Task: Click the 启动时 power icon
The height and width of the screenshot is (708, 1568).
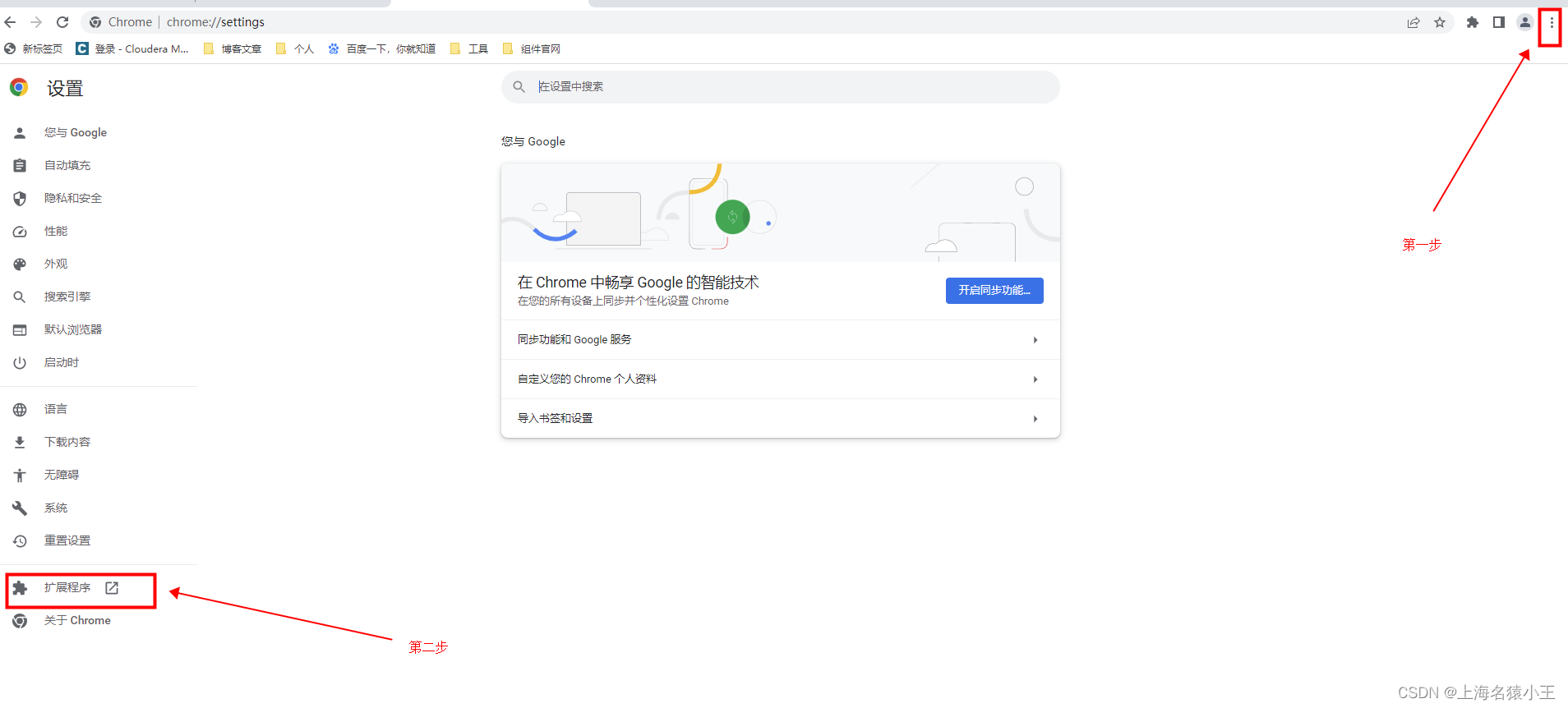Action: (20, 363)
